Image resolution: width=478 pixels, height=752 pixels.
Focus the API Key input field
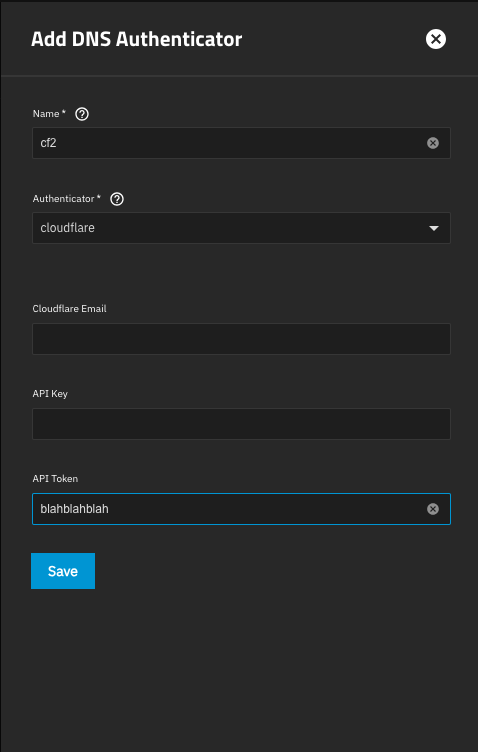point(241,424)
